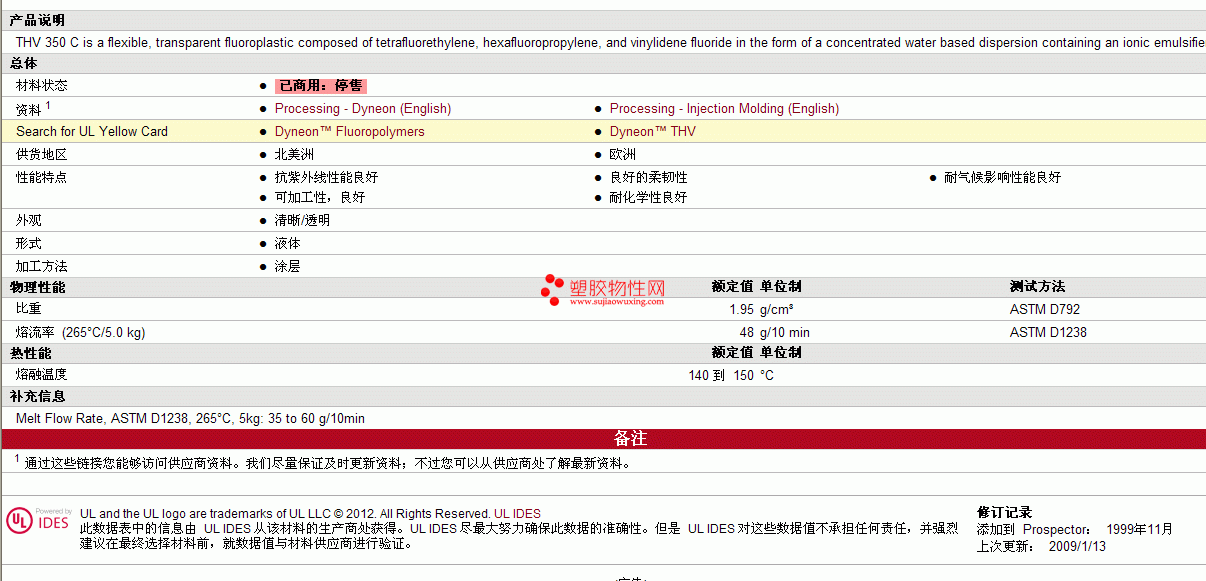Screen dimensions: 1206x581
Task: Click 单位制 header in 热性能 row
Action: [780, 353]
